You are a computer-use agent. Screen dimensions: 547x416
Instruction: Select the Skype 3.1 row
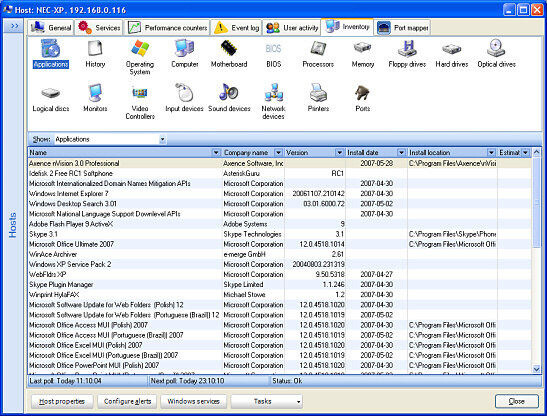click(279, 234)
